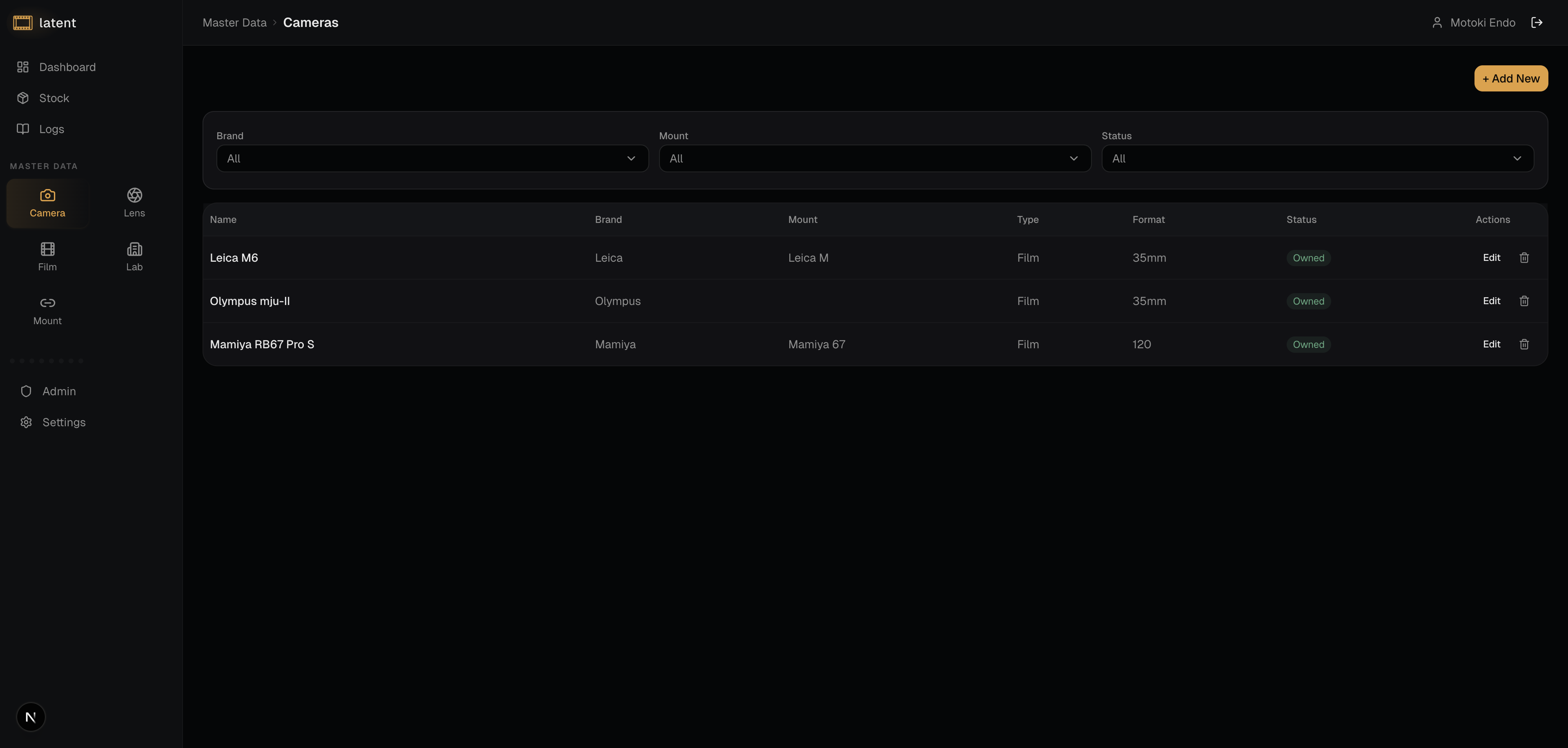Open the Lens master data section
1568x748 pixels.
pyautogui.click(x=134, y=203)
